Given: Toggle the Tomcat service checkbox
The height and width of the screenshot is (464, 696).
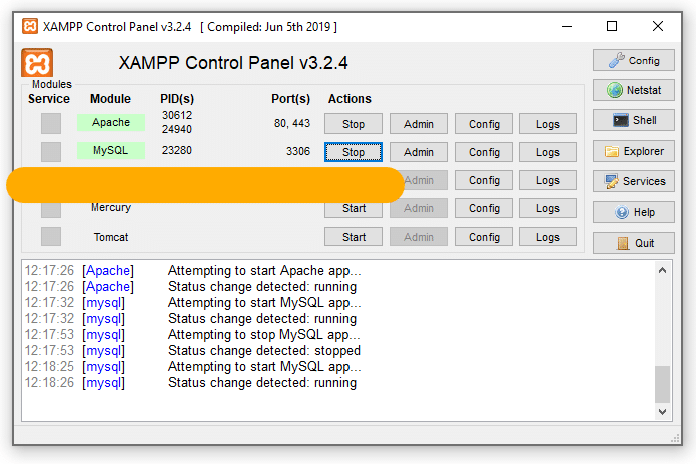Looking at the screenshot, I should [x=51, y=237].
